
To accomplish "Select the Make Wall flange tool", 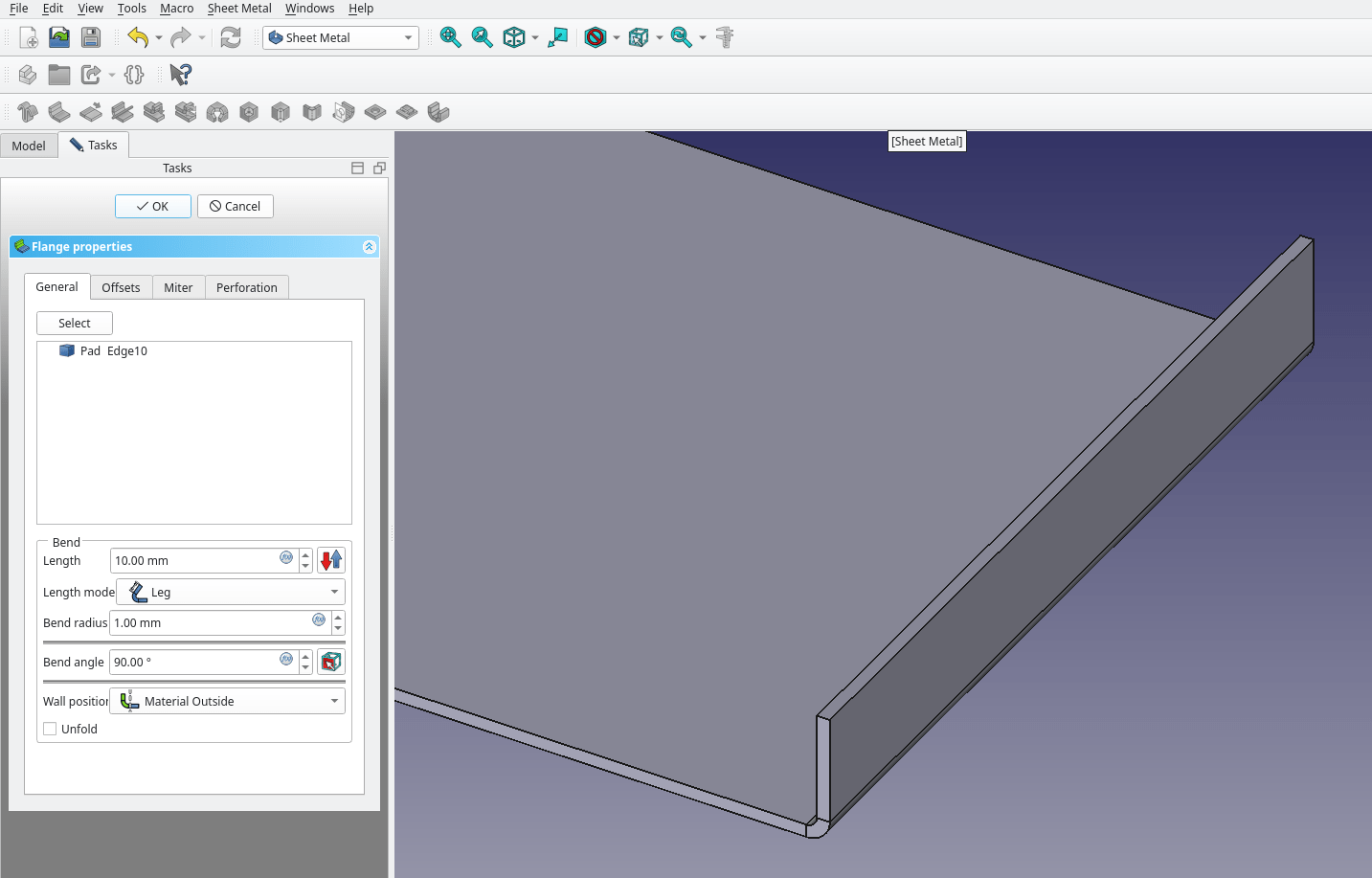I will 58,111.
